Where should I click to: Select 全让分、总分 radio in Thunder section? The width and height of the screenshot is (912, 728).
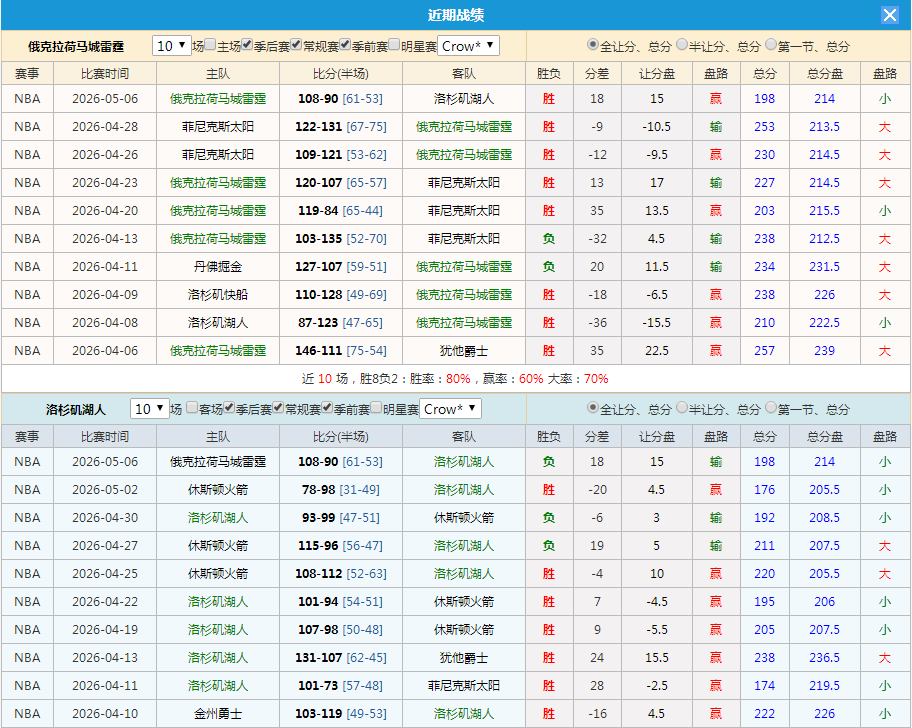point(593,45)
